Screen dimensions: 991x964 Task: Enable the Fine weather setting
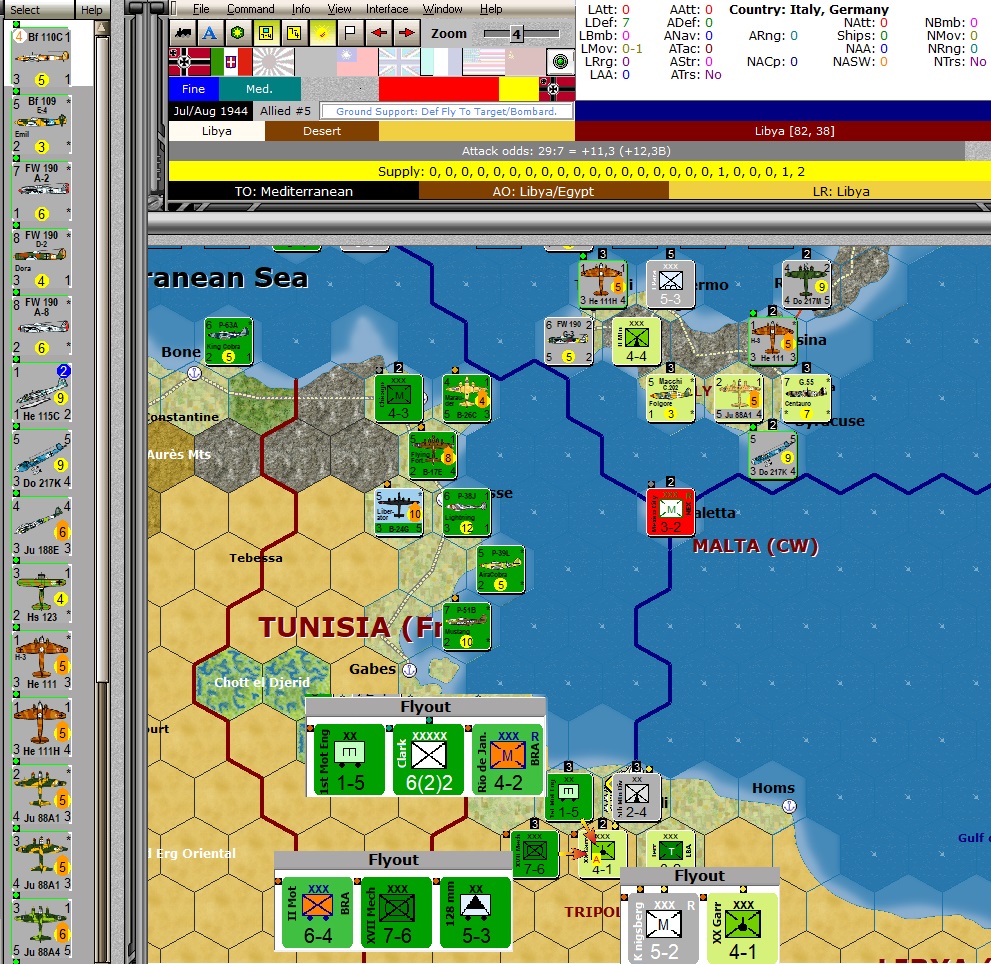[x=194, y=89]
